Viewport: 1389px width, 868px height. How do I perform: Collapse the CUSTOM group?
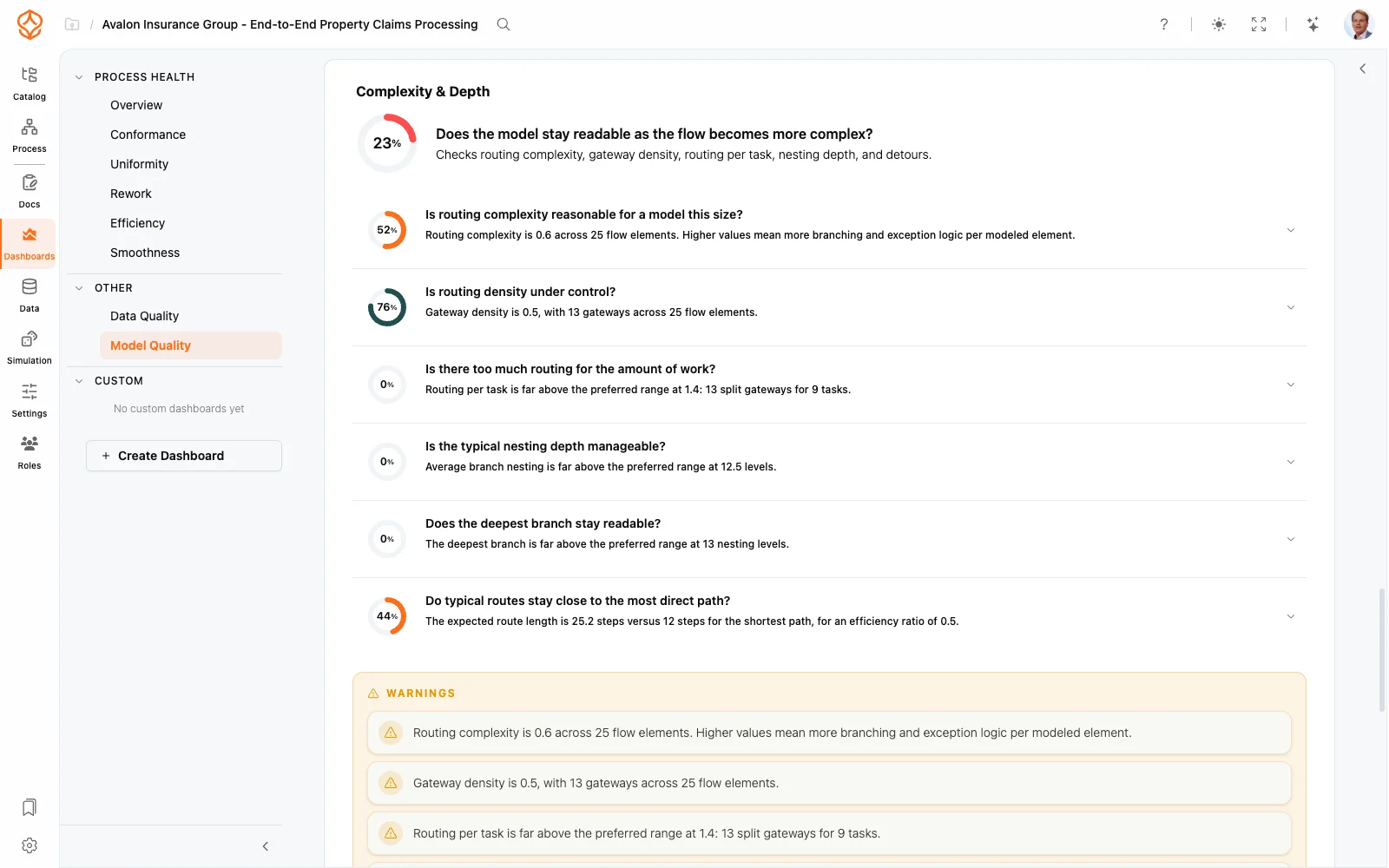tap(79, 381)
